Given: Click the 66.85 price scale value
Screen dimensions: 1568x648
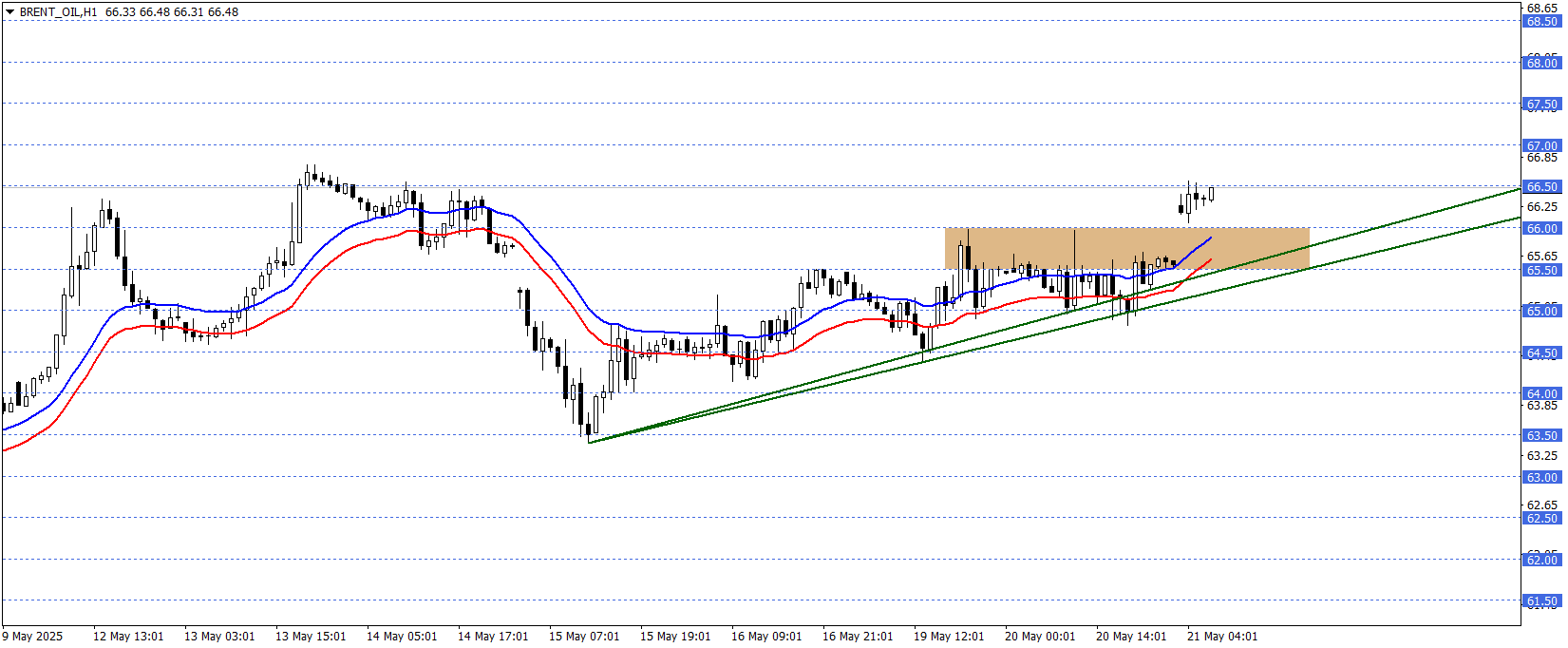Looking at the screenshot, I should [x=1541, y=158].
